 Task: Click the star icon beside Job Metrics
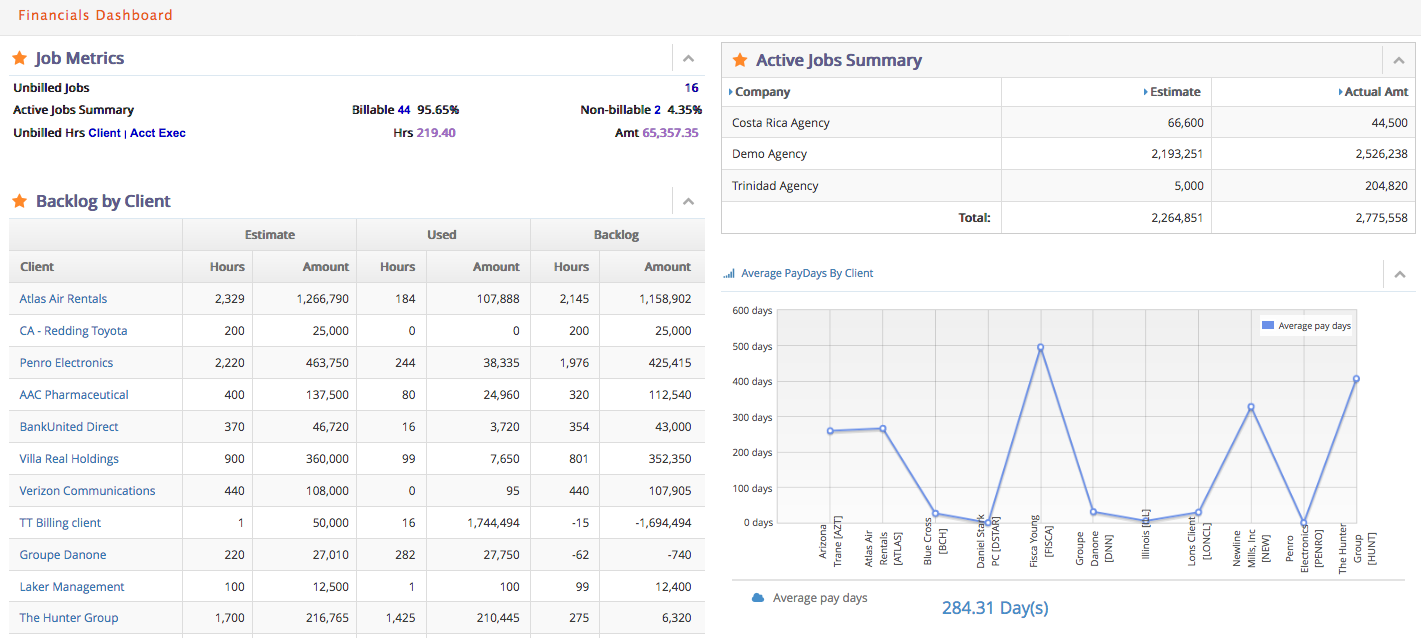(19, 58)
